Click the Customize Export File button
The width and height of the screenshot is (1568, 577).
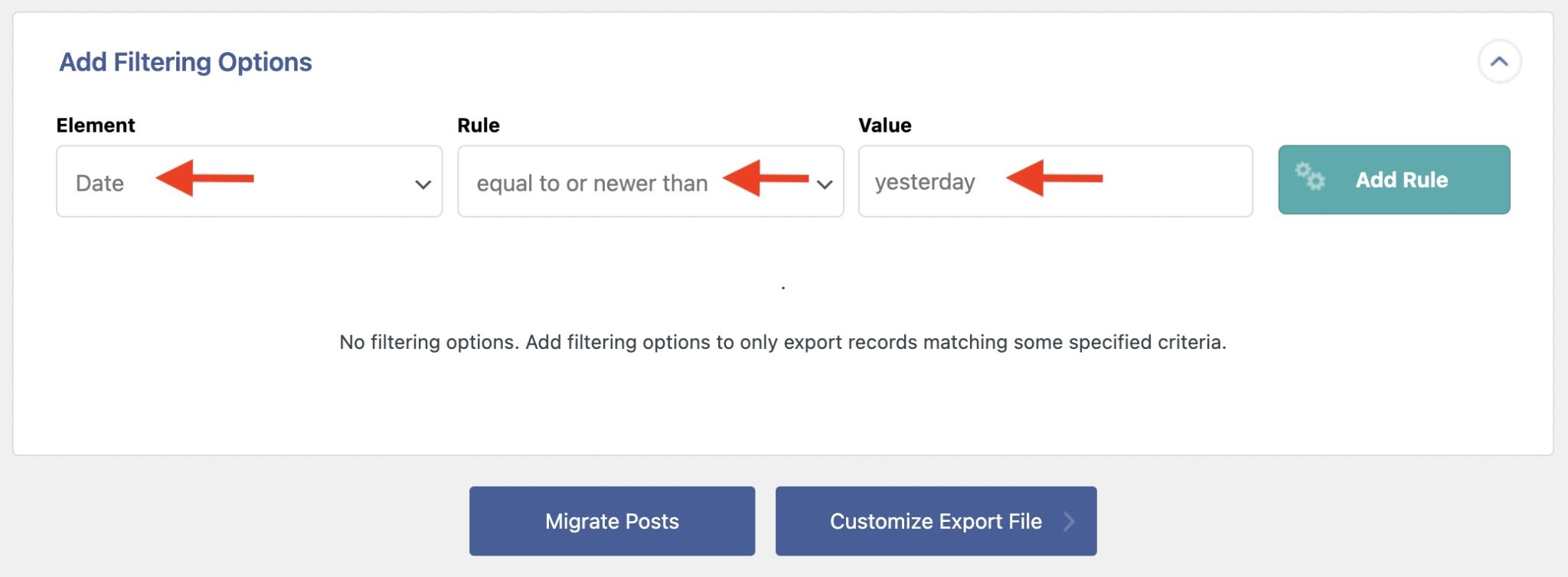tap(936, 520)
